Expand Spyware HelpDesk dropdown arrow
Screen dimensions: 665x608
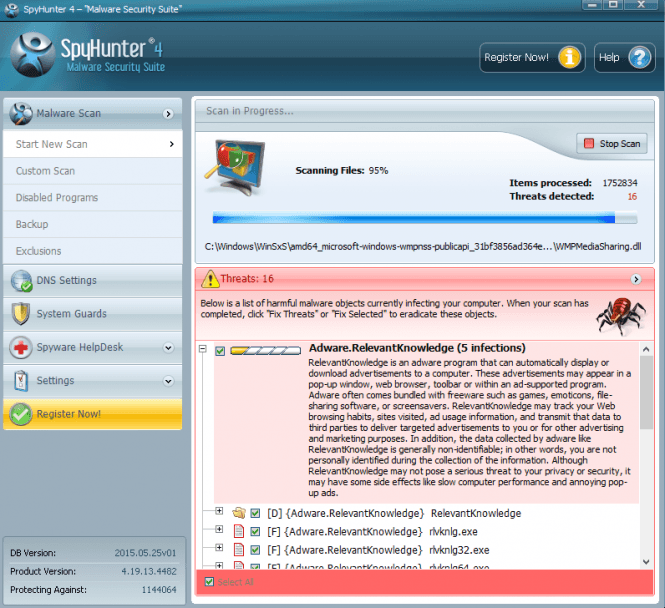pyautogui.click(x=168, y=348)
